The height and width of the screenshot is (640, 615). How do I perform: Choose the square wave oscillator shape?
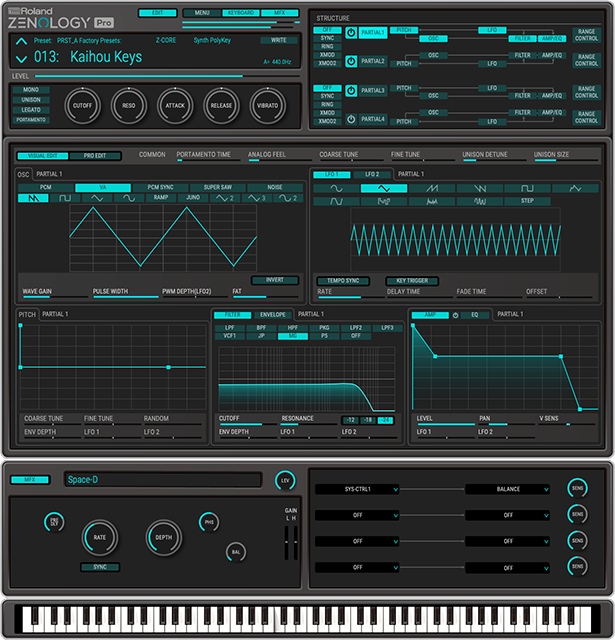point(64,199)
